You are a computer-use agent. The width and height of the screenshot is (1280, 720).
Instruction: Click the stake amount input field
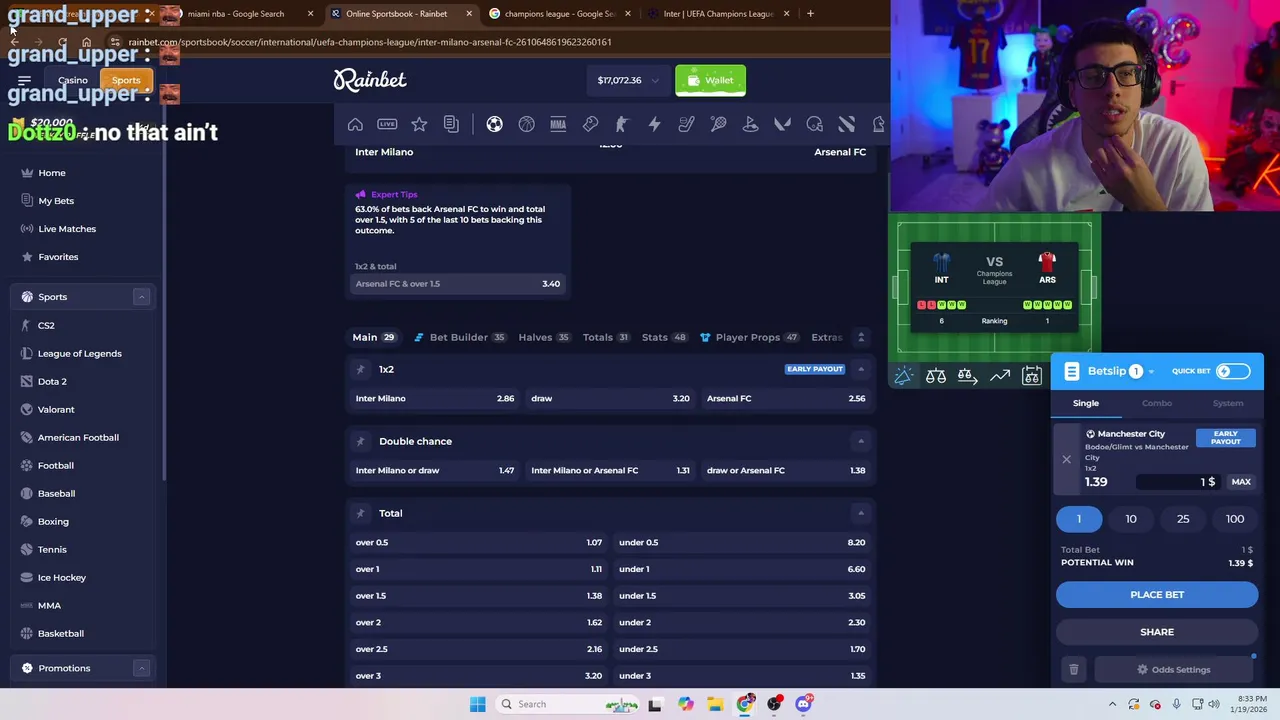coord(1180,482)
